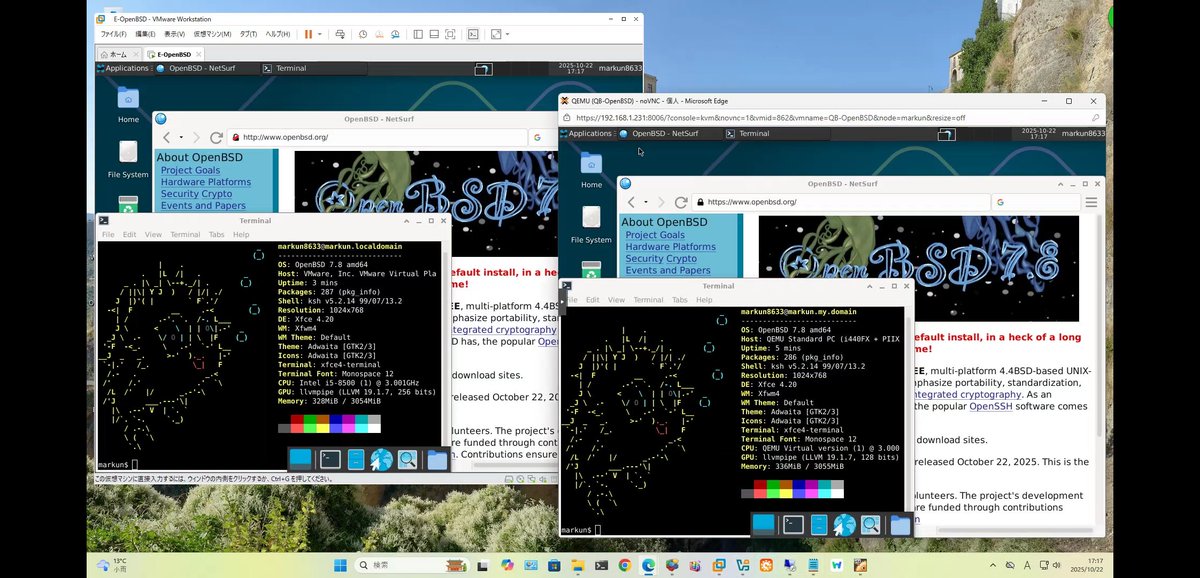This screenshot has height=578, width=1200.
Task: Click terminal icon in right guest dock
Action: pos(794,524)
